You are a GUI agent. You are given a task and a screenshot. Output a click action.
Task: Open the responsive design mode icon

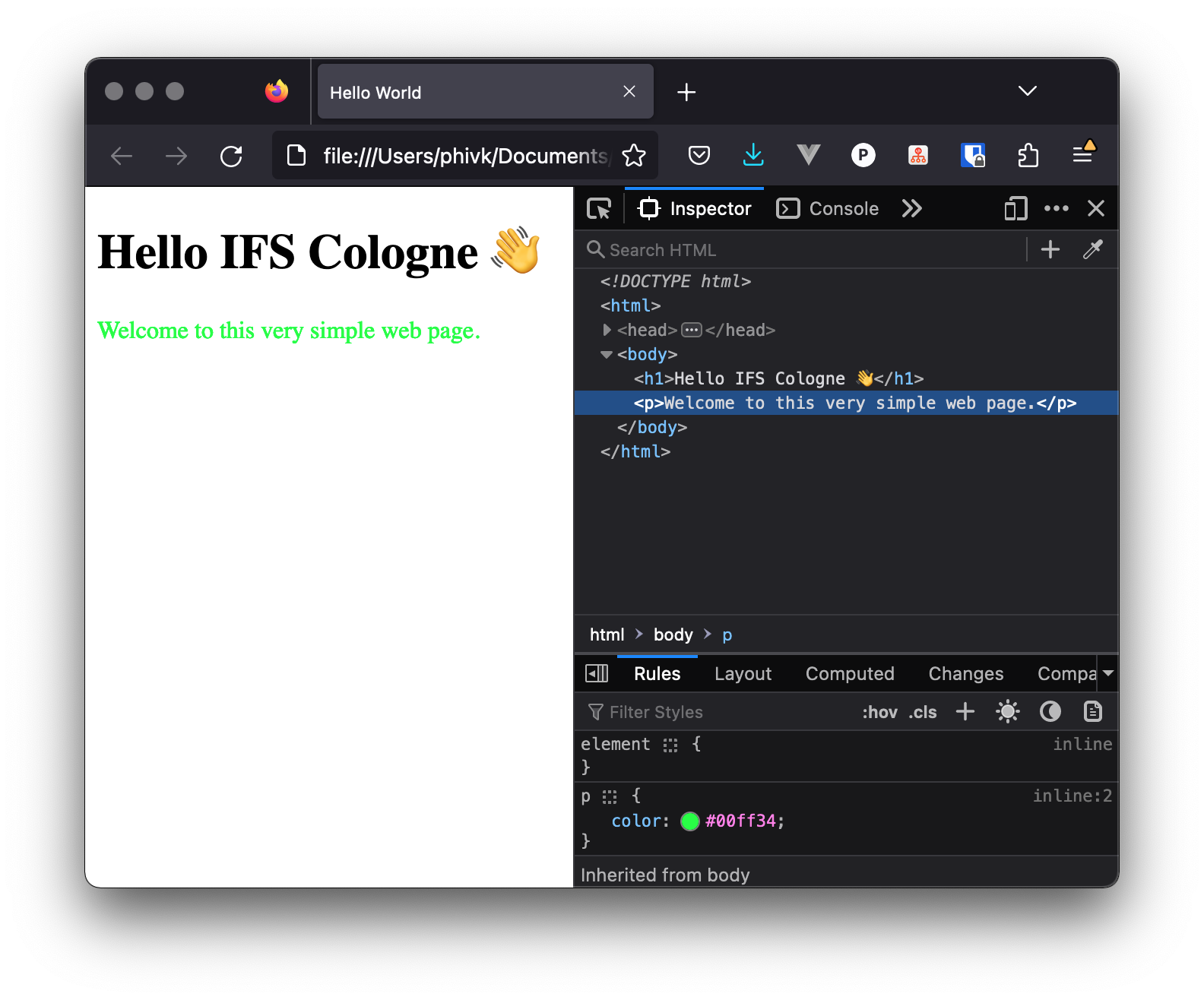(1015, 208)
